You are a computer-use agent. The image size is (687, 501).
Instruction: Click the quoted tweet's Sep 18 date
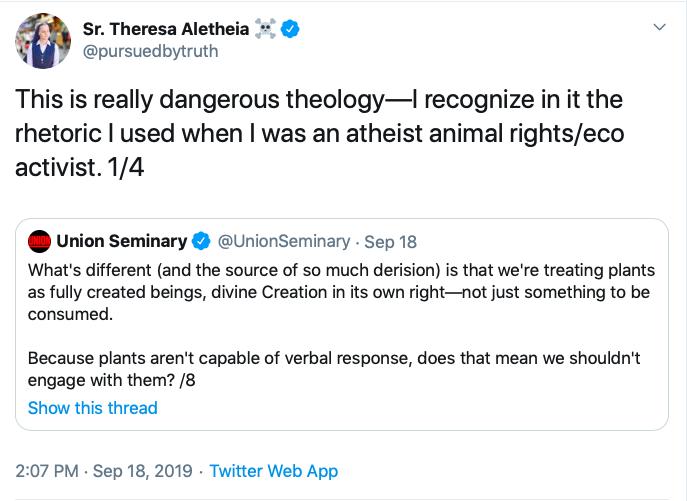pyautogui.click(x=391, y=241)
